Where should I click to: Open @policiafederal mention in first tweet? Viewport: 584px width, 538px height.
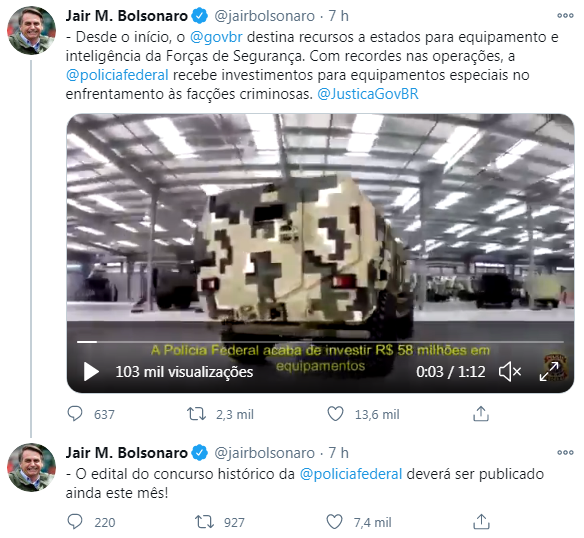[117, 75]
